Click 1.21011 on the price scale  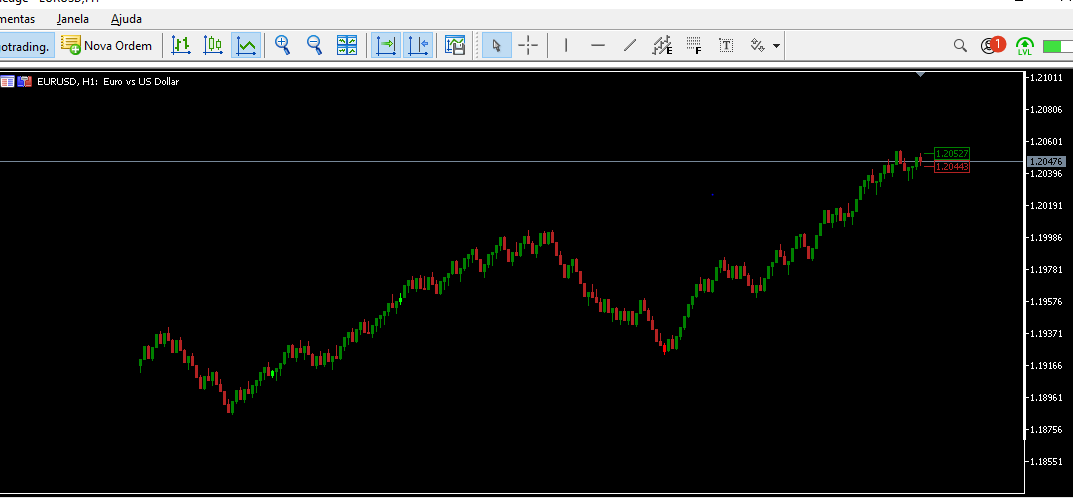coord(1046,77)
